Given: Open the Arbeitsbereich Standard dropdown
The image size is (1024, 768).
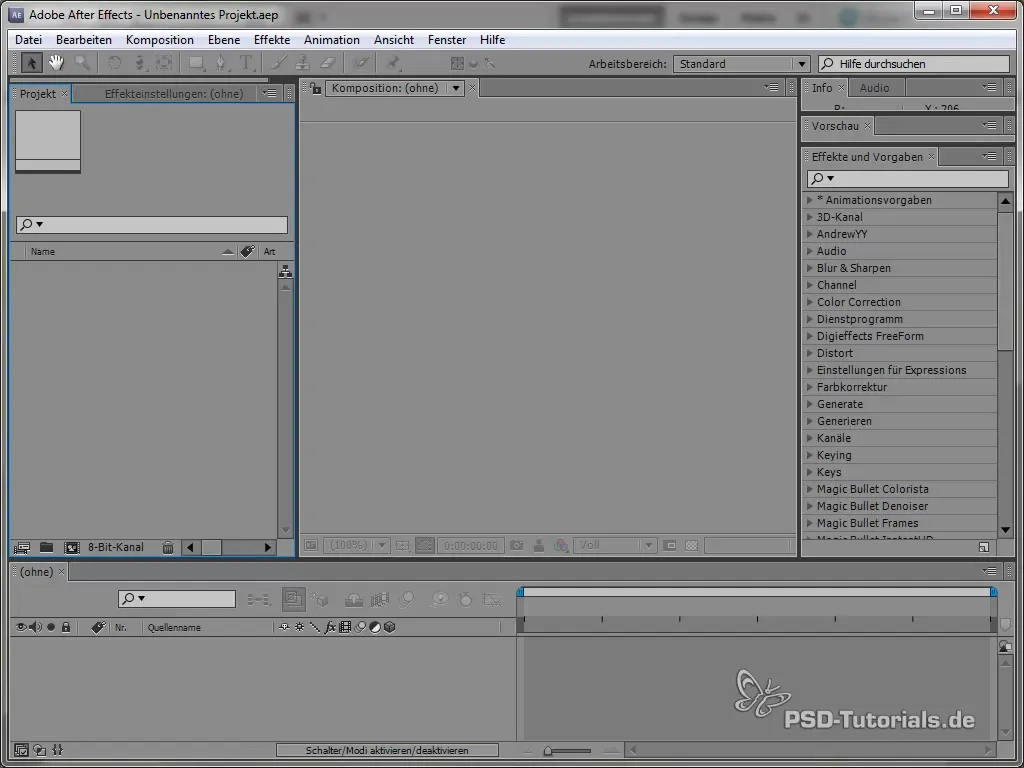Looking at the screenshot, I should [741, 64].
